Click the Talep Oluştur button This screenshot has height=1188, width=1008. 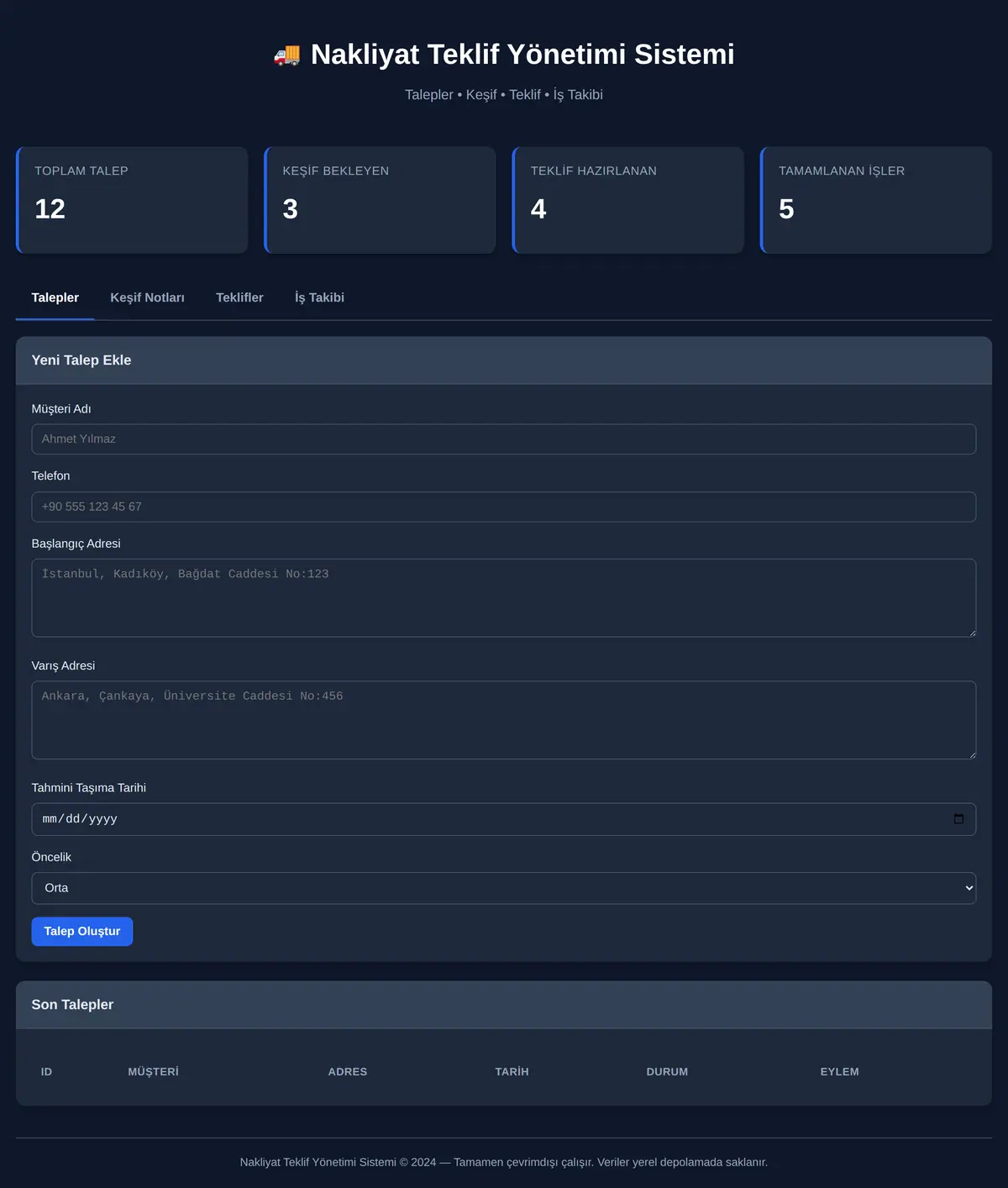tap(82, 931)
